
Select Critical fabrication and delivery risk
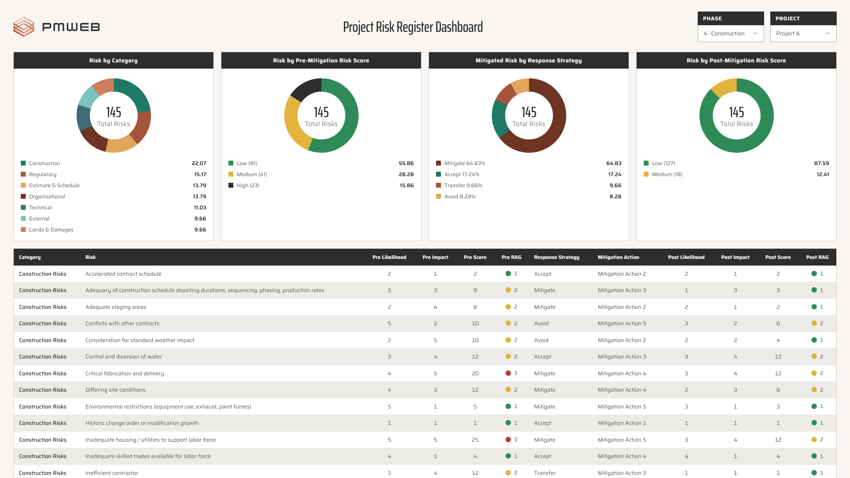click(x=124, y=373)
